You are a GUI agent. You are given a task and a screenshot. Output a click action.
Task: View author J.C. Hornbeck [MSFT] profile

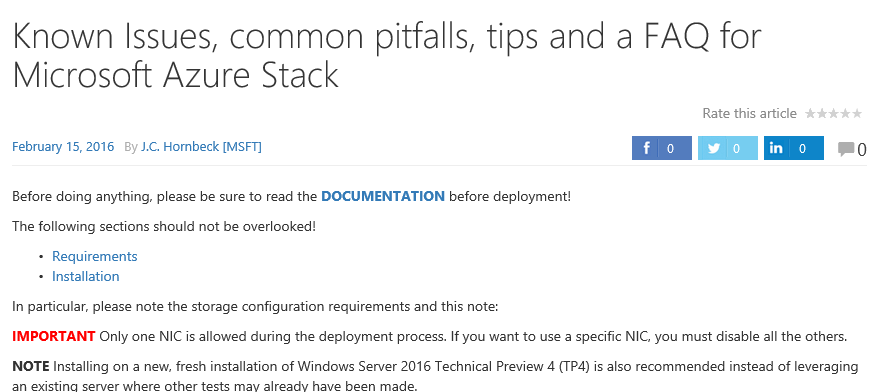(201, 147)
